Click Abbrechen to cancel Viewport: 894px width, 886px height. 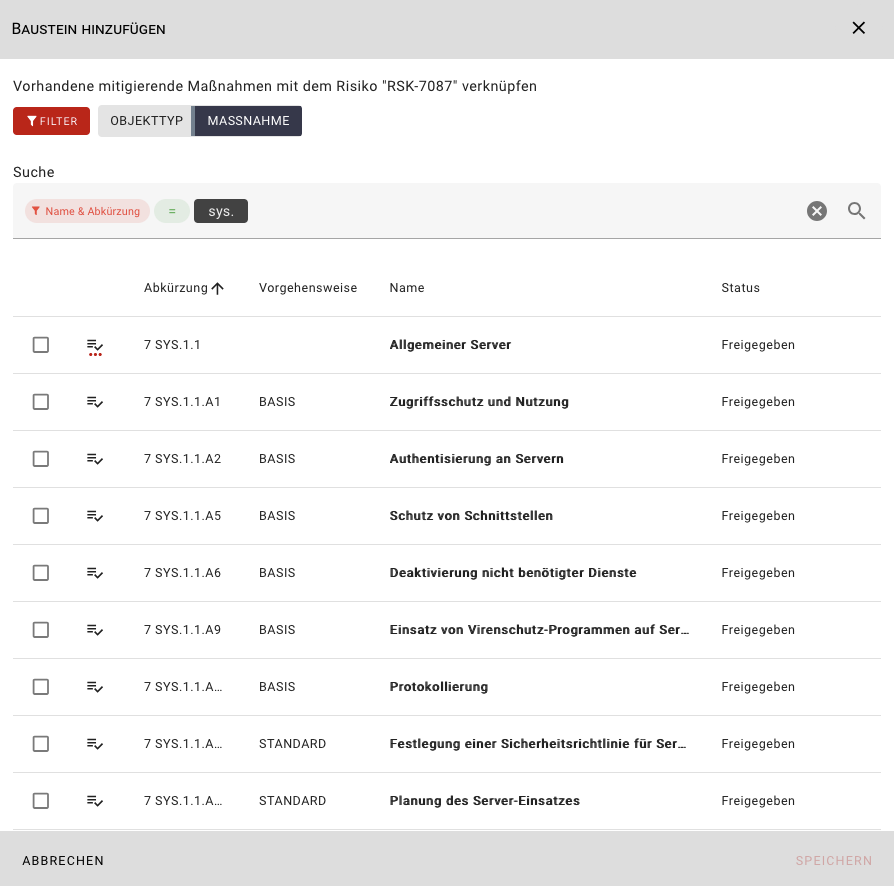63,861
